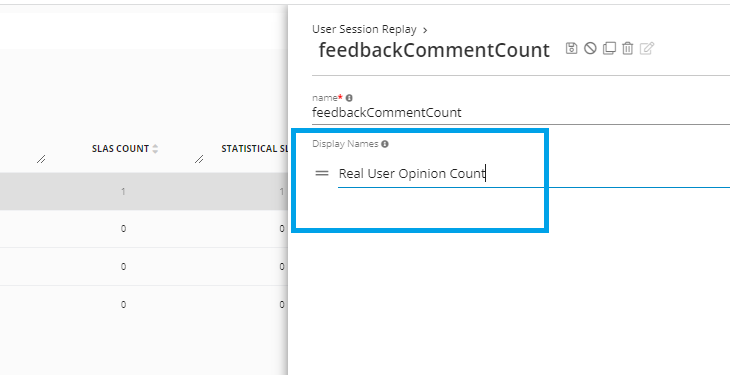Click the duplicate copy icon in header
The height and width of the screenshot is (375, 730).
[x=609, y=48]
